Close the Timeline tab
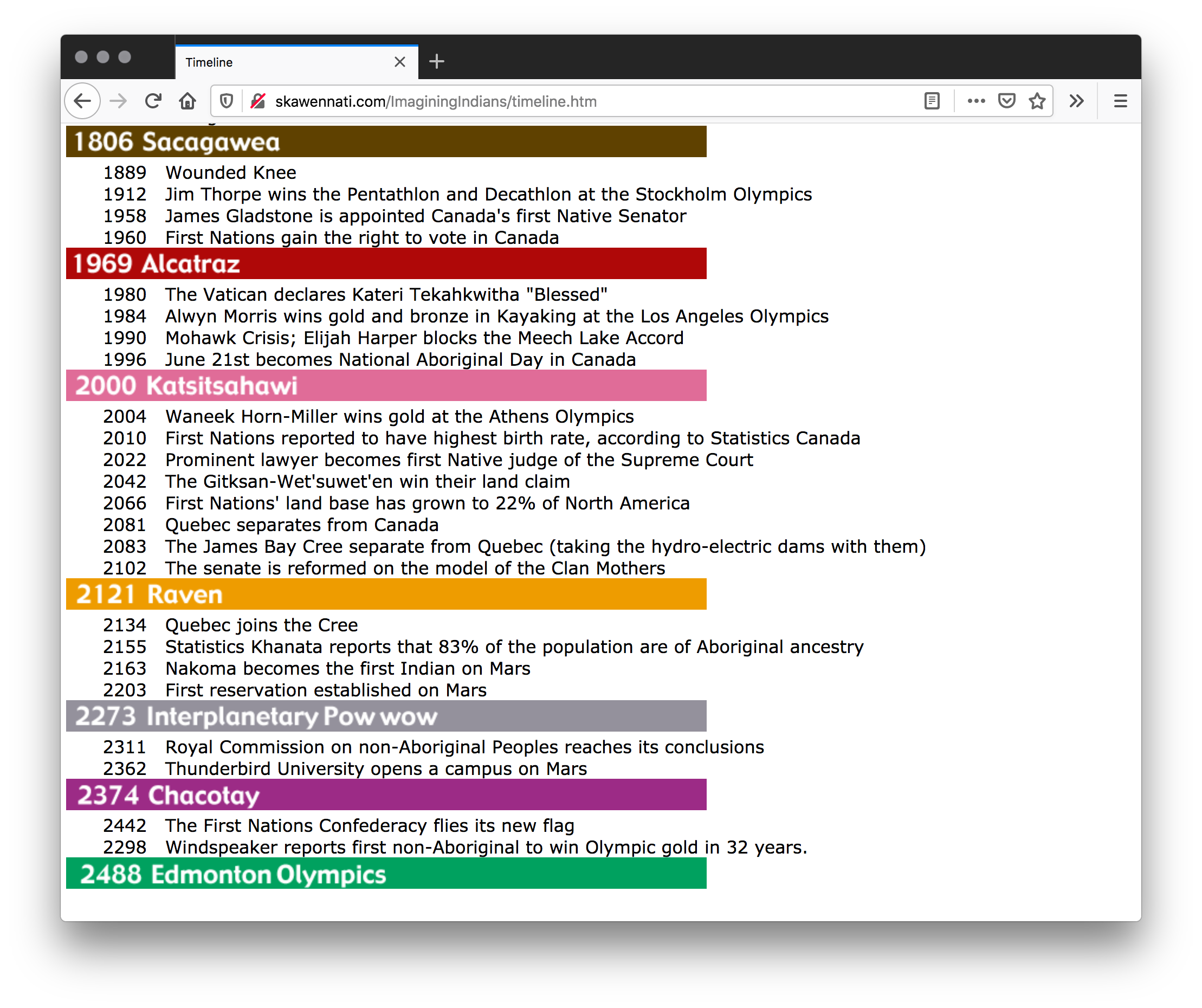This screenshot has height=1008, width=1202. tap(399, 62)
